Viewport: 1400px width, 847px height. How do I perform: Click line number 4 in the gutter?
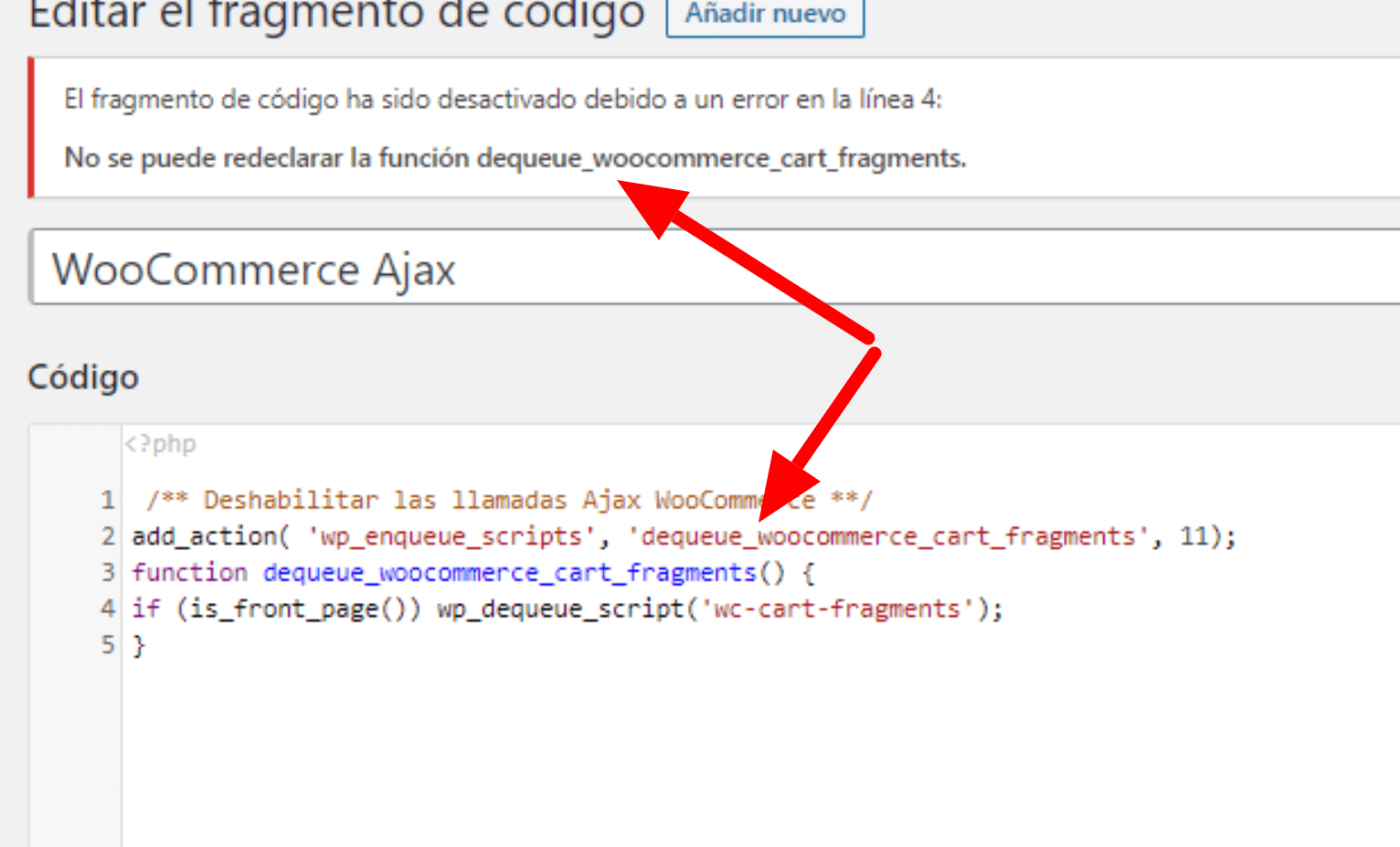(x=108, y=609)
